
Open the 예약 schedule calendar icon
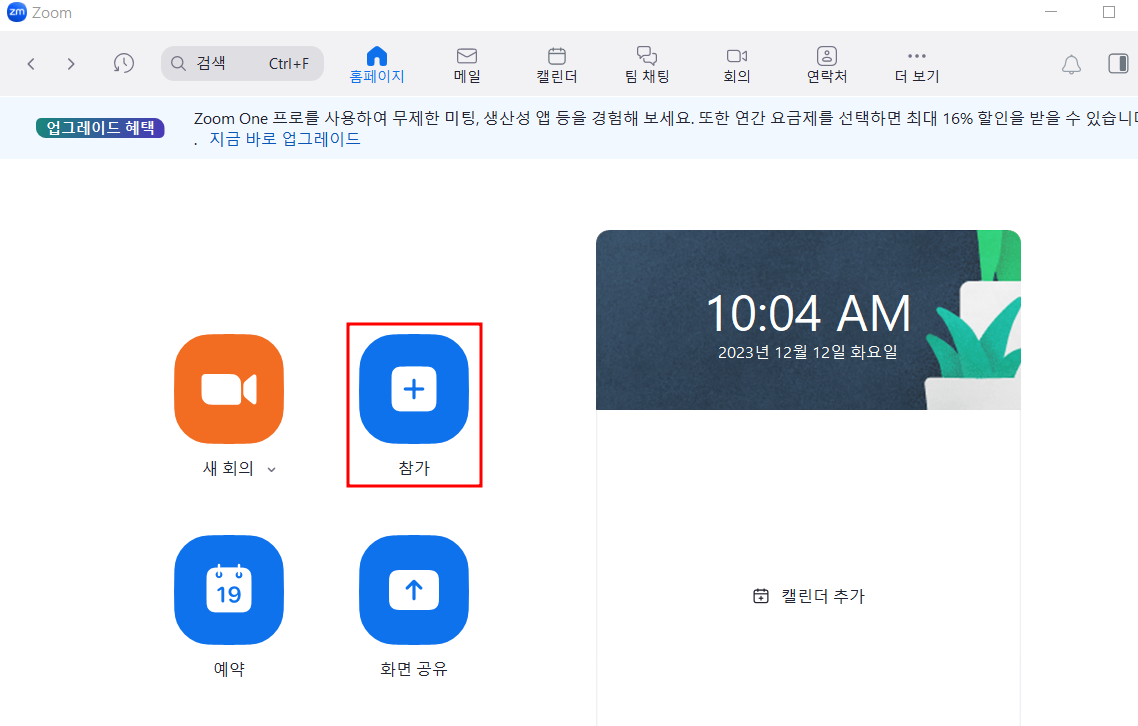pos(229,590)
